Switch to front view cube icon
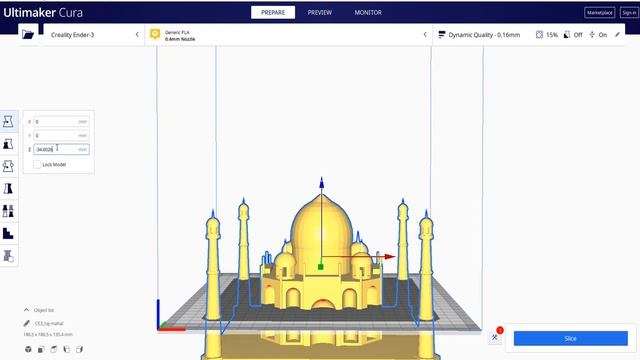The image size is (640, 360). [41, 349]
